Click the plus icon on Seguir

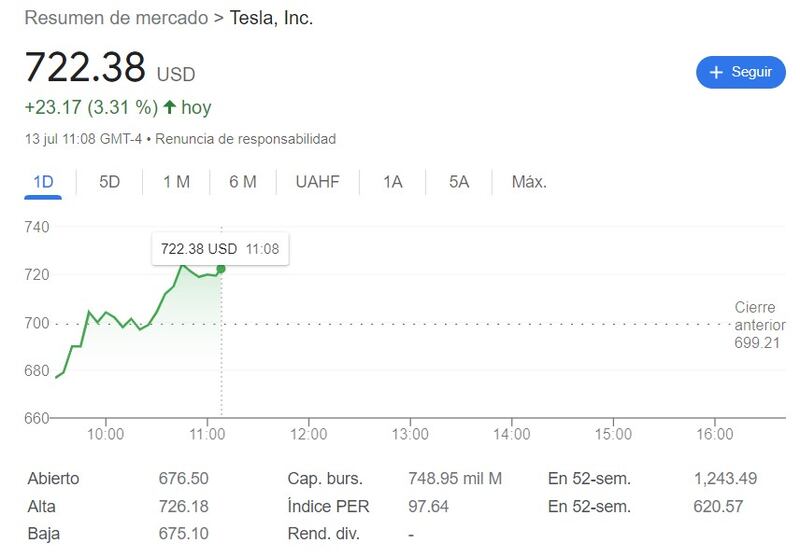click(x=716, y=72)
